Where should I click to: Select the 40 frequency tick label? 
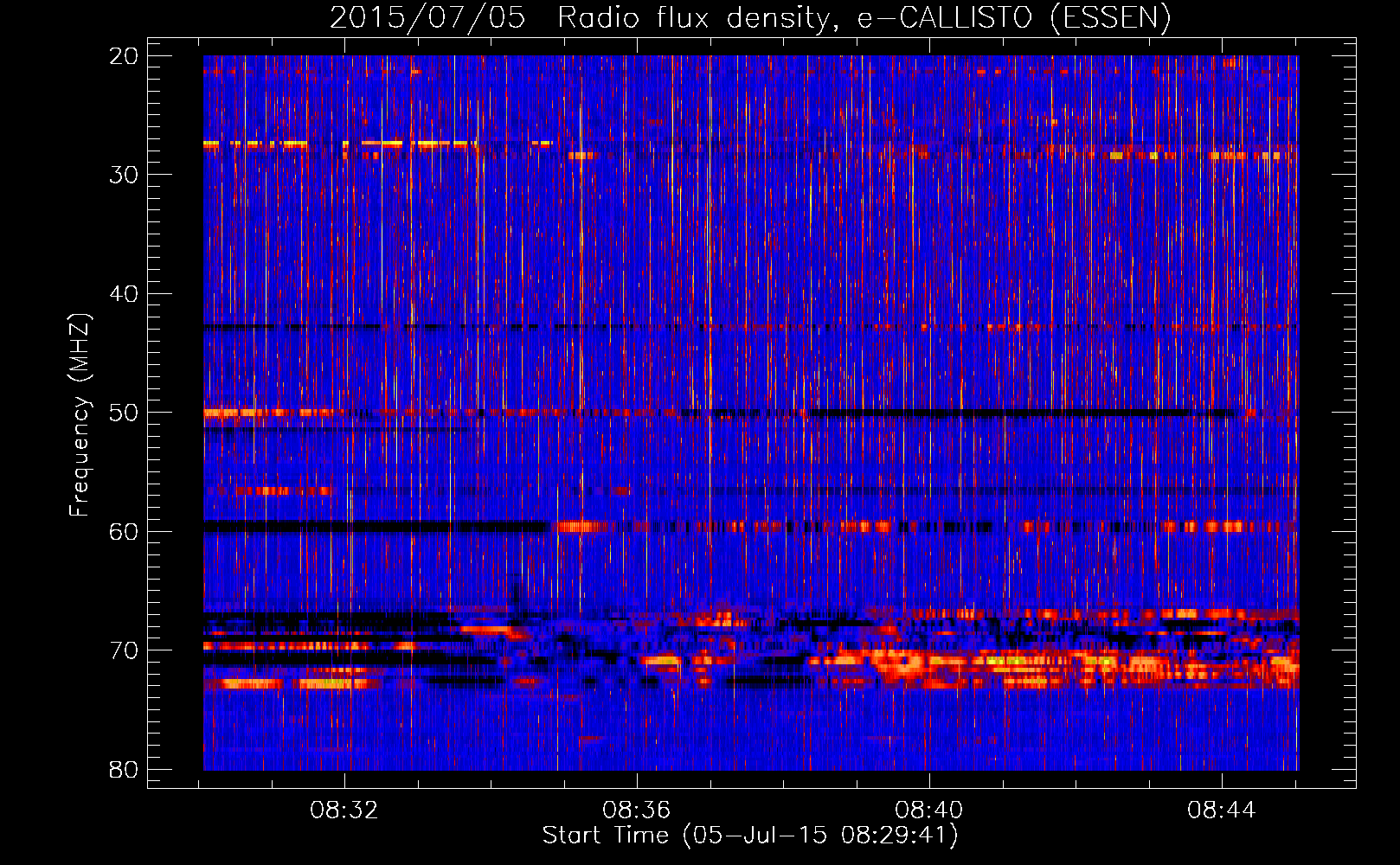coord(124,294)
